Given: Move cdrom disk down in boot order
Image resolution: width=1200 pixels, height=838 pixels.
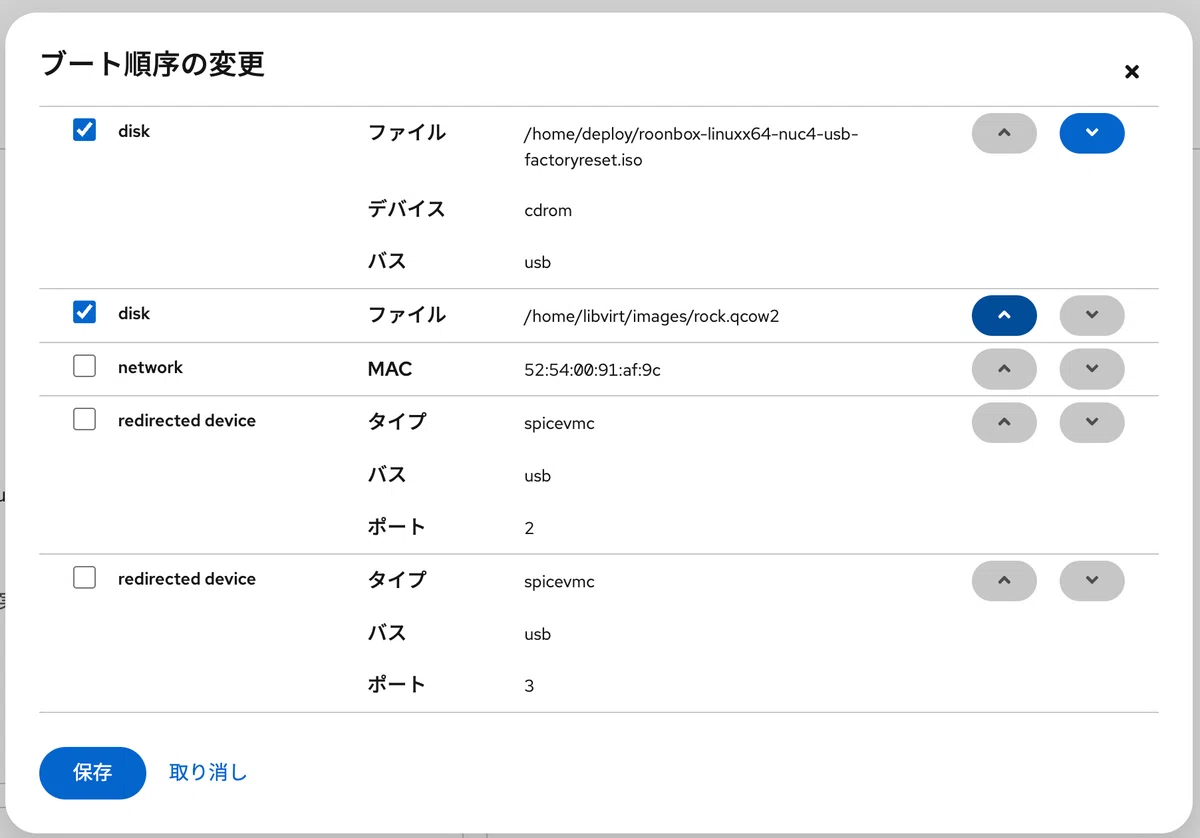Looking at the screenshot, I should (x=1092, y=133).
